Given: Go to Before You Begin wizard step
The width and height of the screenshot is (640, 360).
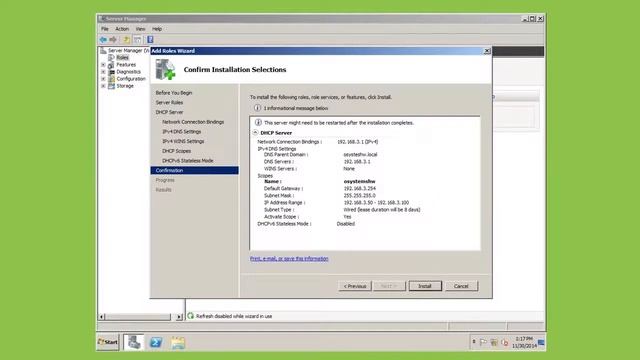Looking at the screenshot, I should pos(174,93).
